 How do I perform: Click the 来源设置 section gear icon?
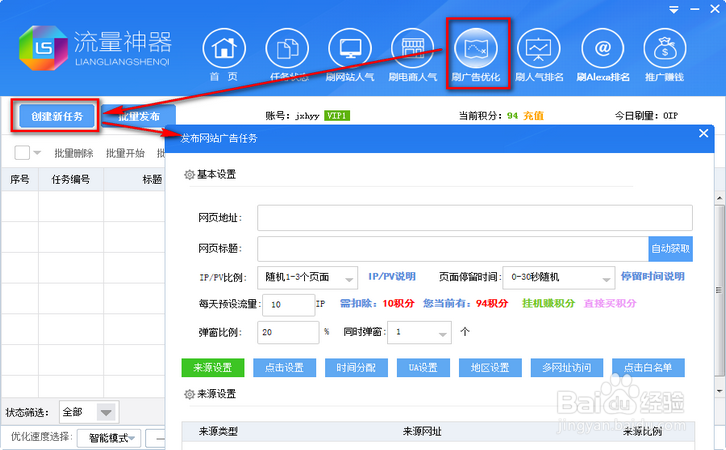[x=189, y=394]
